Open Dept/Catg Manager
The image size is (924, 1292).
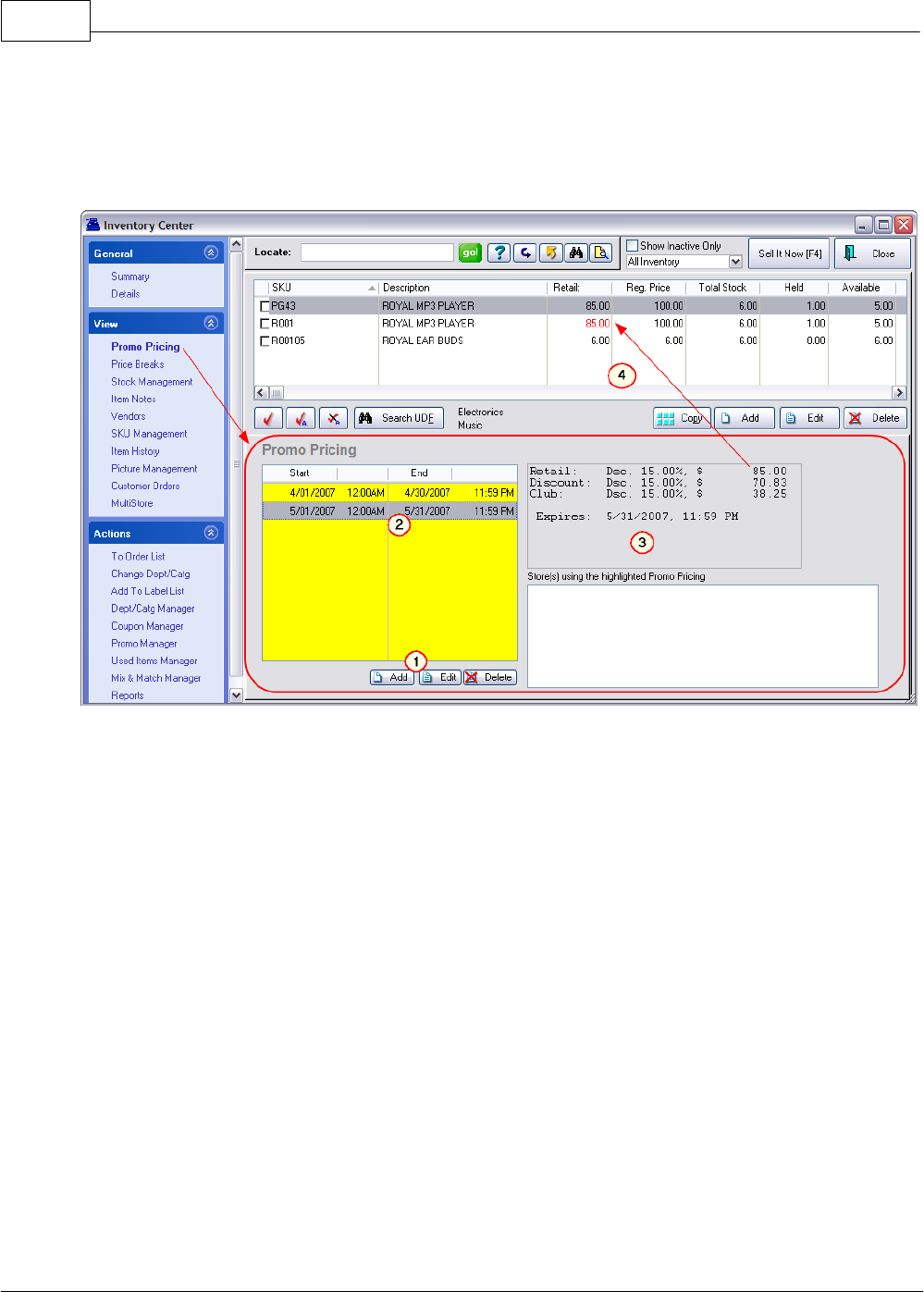pos(153,609)
